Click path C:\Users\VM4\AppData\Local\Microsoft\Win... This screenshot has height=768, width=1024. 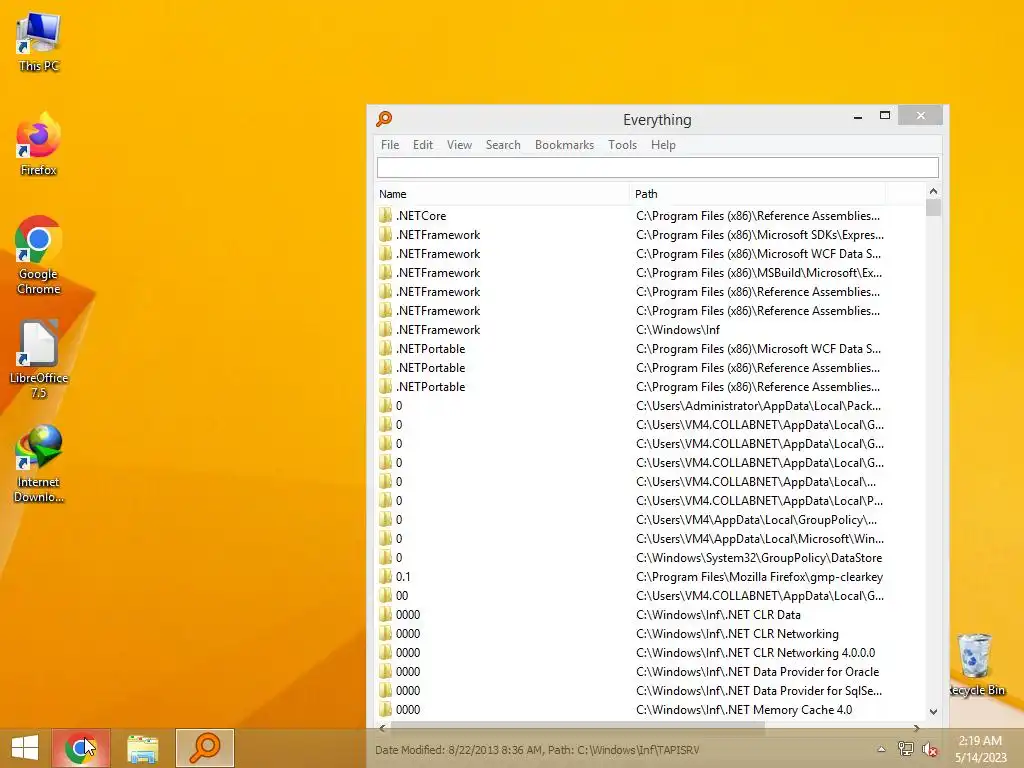point(760,539)
